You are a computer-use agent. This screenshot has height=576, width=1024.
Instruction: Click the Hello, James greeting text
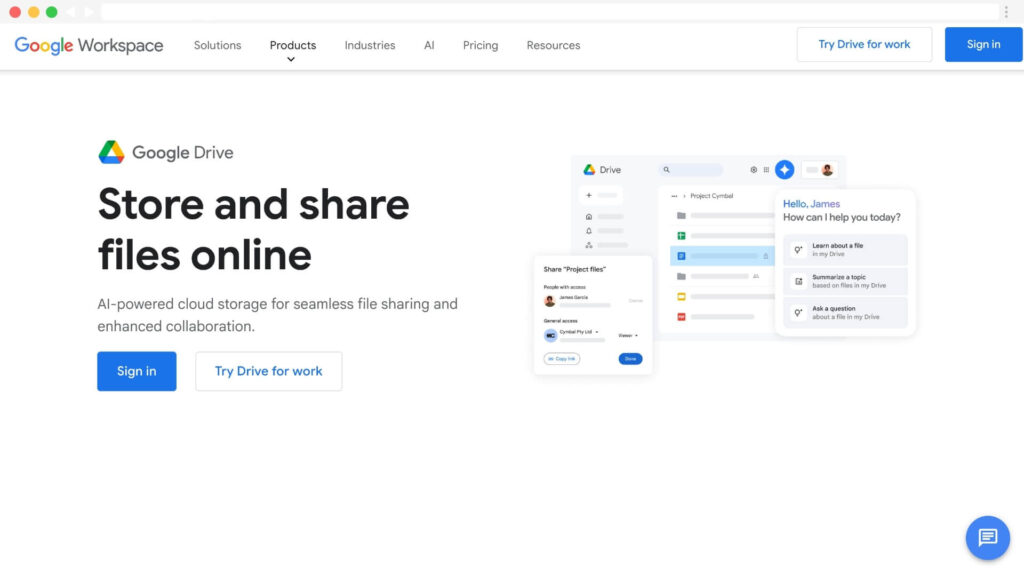[811, 204]
